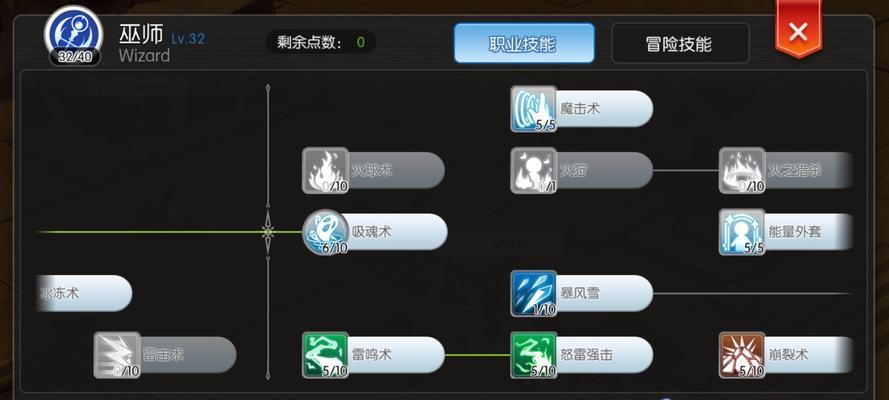
Task: Select the 魔击术 skill icon
Action: point(533,109)
